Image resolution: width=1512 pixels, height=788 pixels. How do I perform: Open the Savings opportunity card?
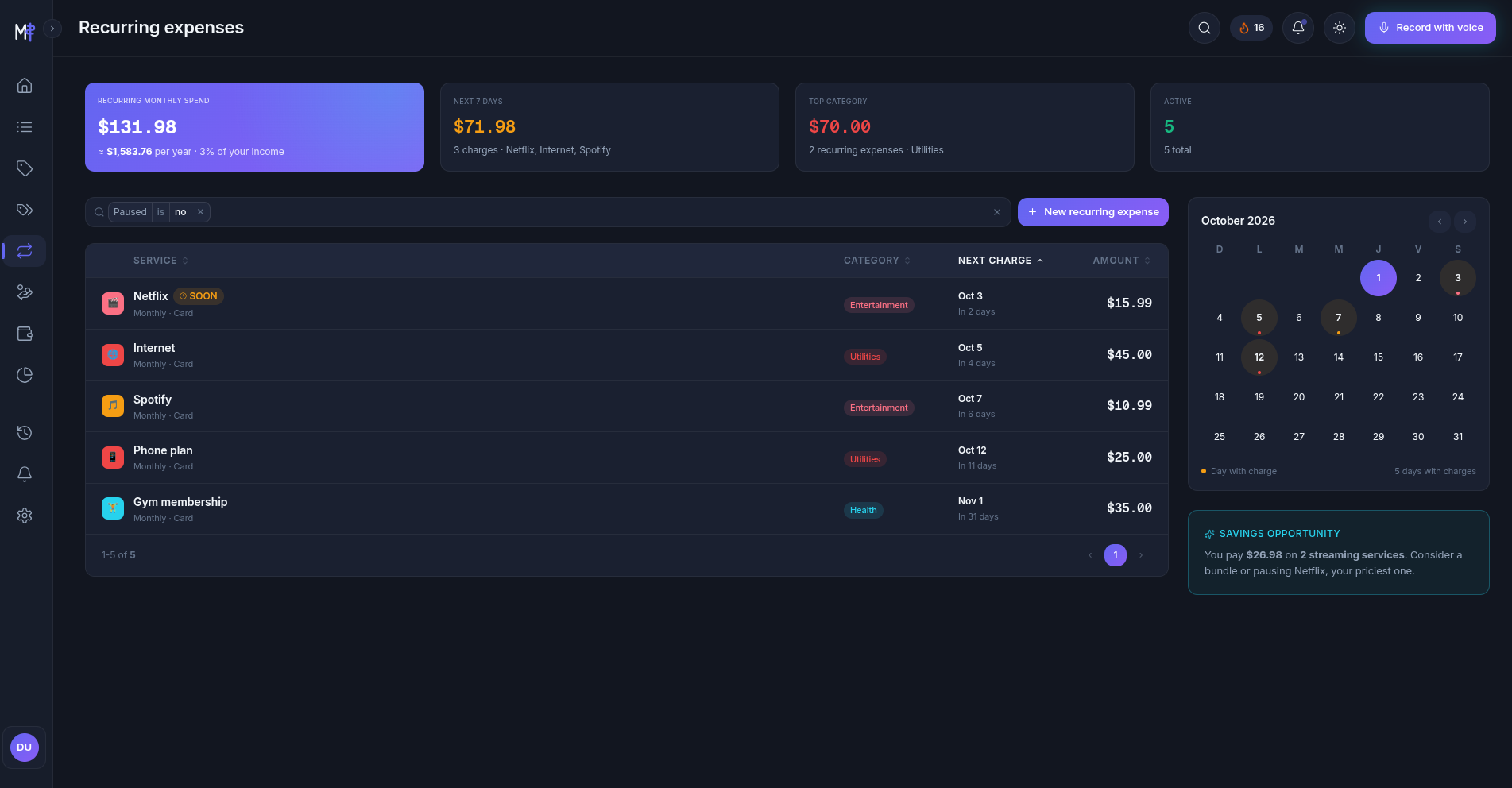(1339, 552)
